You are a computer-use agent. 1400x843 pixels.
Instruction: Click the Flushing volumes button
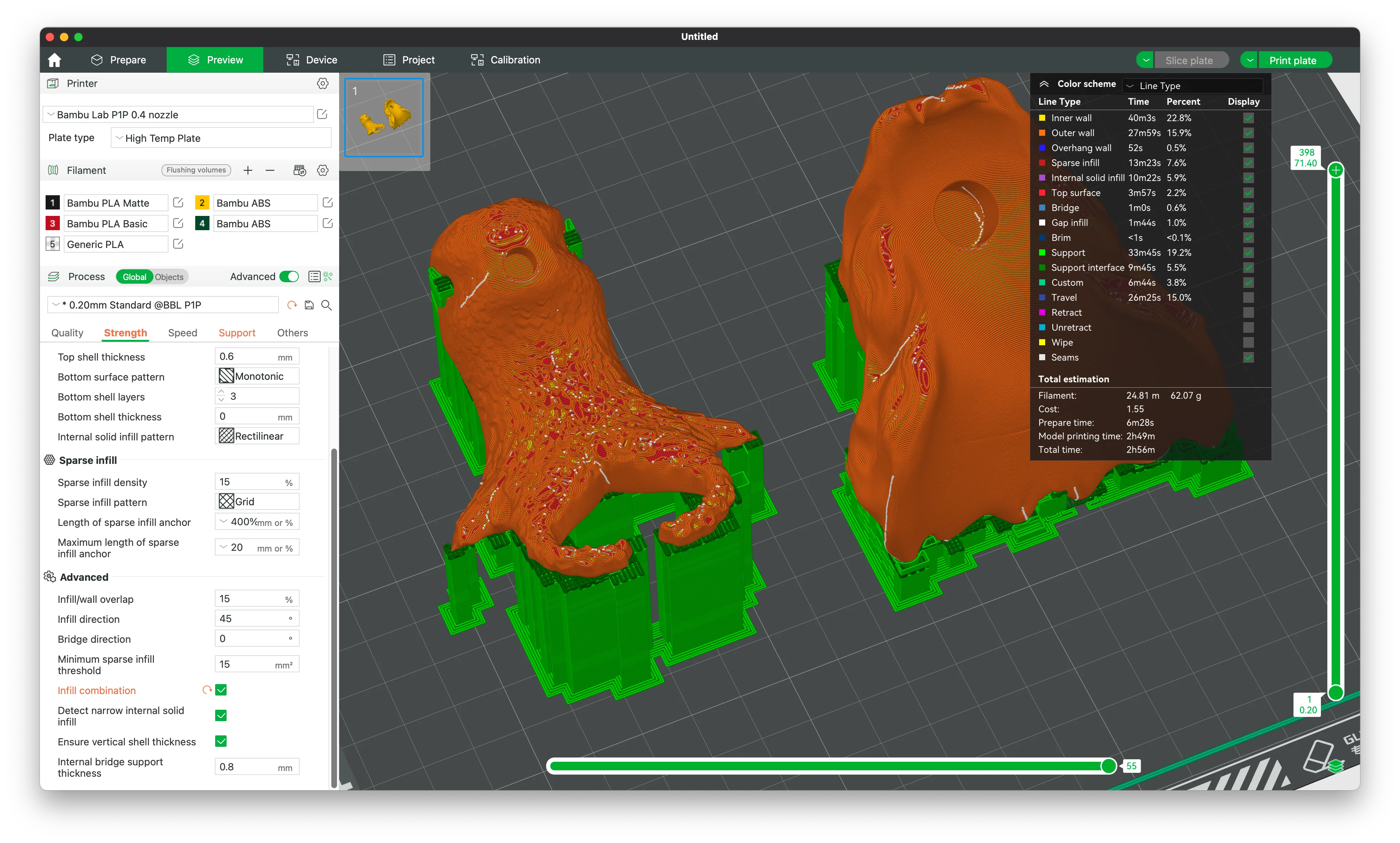click(x=196, y=170)
